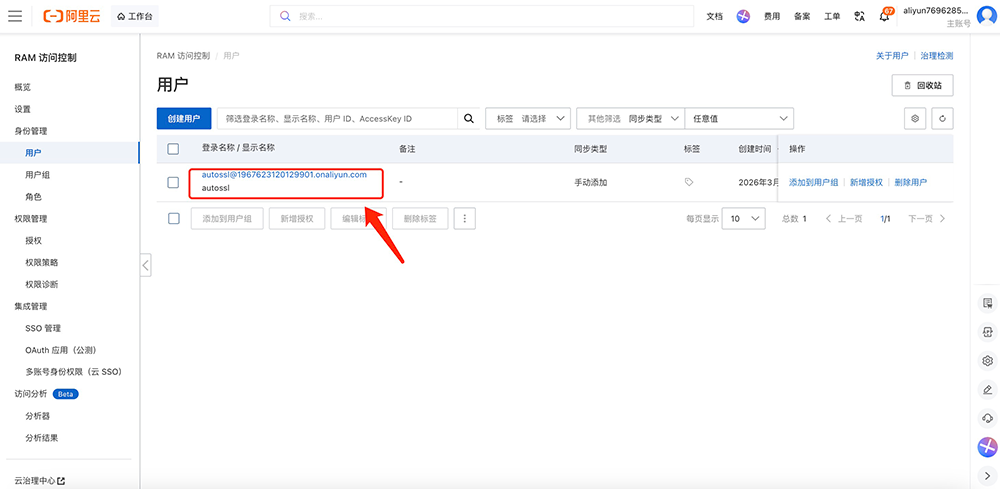Check the autossl user row checkbox
The image size is (1000, 489).
(173, 182)
